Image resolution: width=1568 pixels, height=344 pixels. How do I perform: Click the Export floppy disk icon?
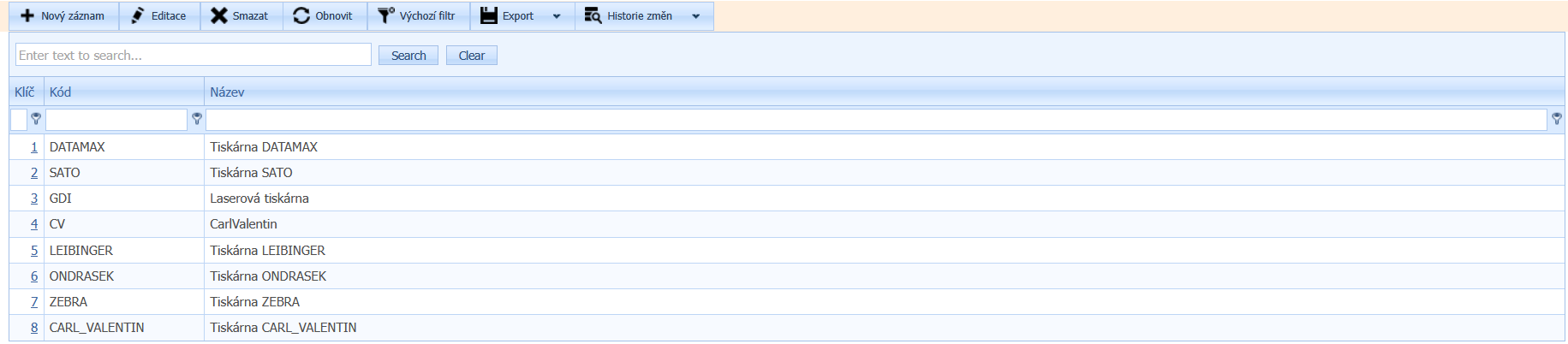pyautogui.click(x=489, y=16)
